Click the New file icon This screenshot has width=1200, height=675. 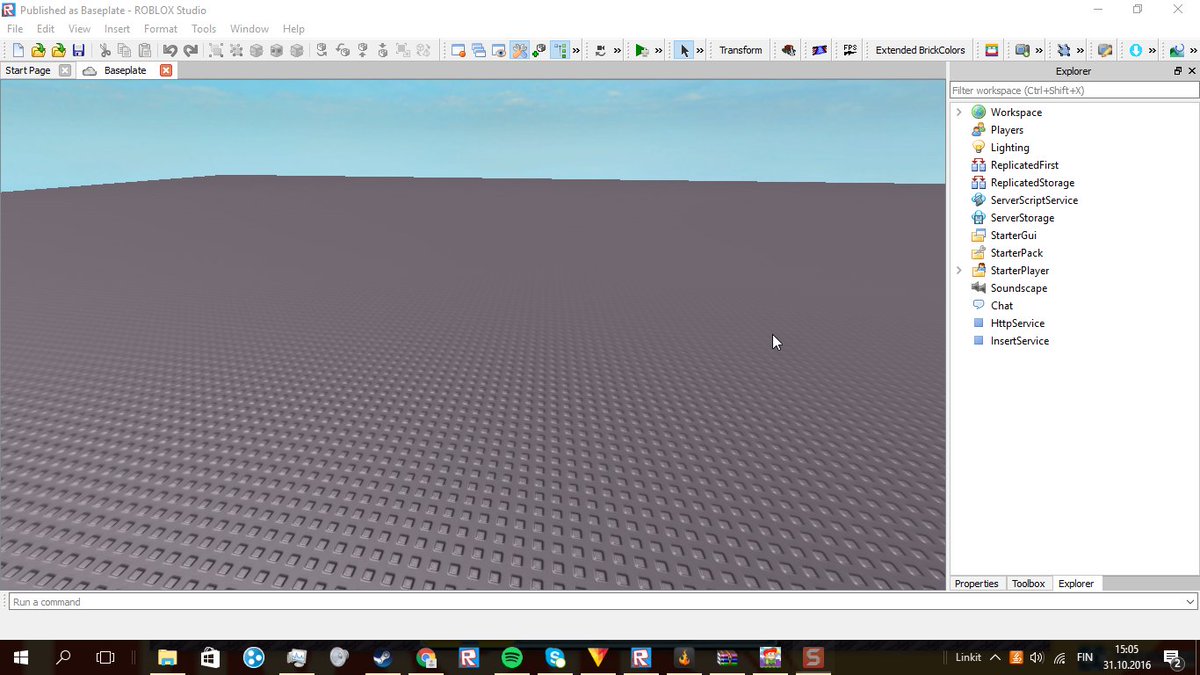(18, 50)
